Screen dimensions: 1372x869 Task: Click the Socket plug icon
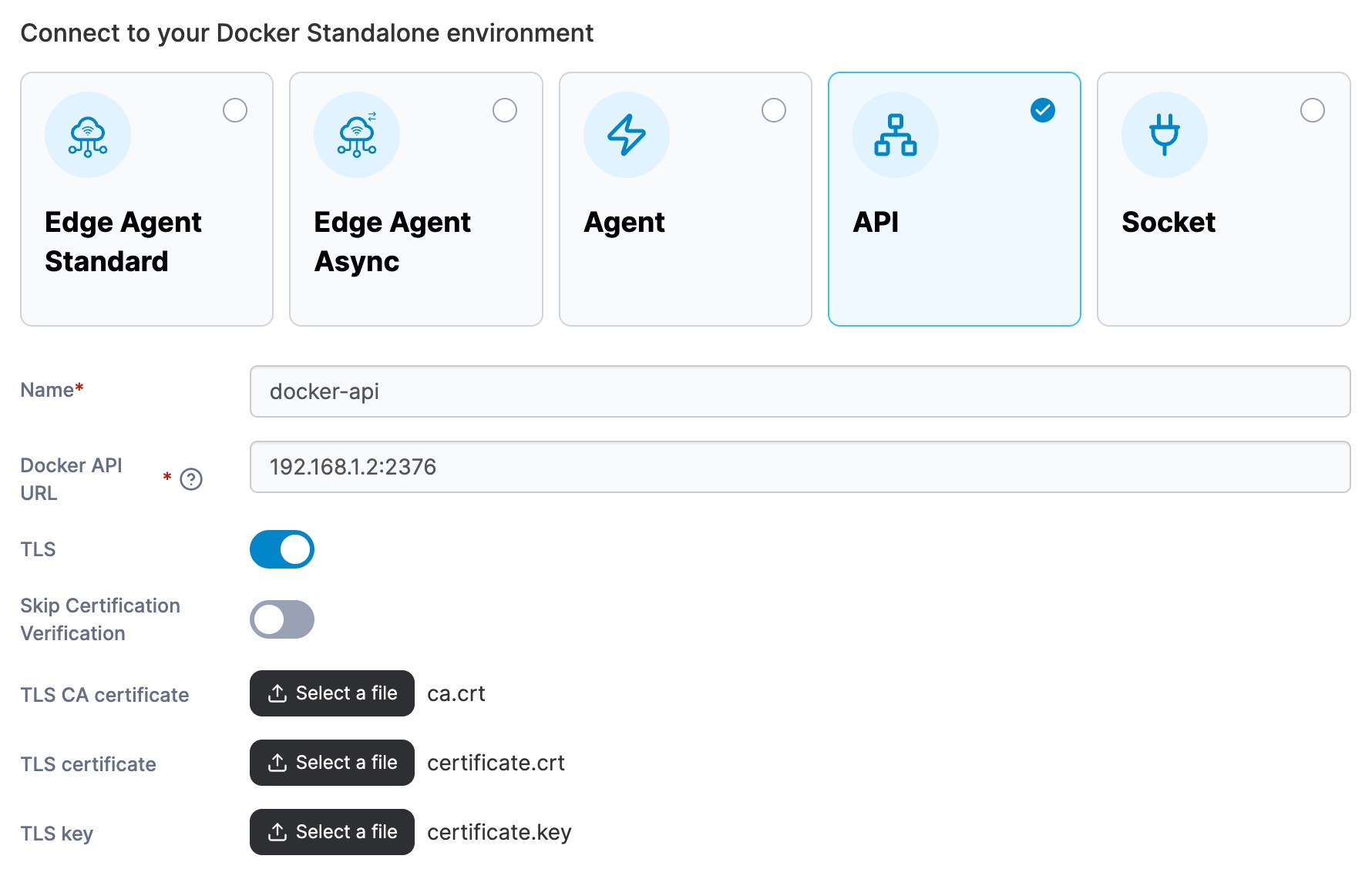pyautogui.click(x=1164, y=136)
